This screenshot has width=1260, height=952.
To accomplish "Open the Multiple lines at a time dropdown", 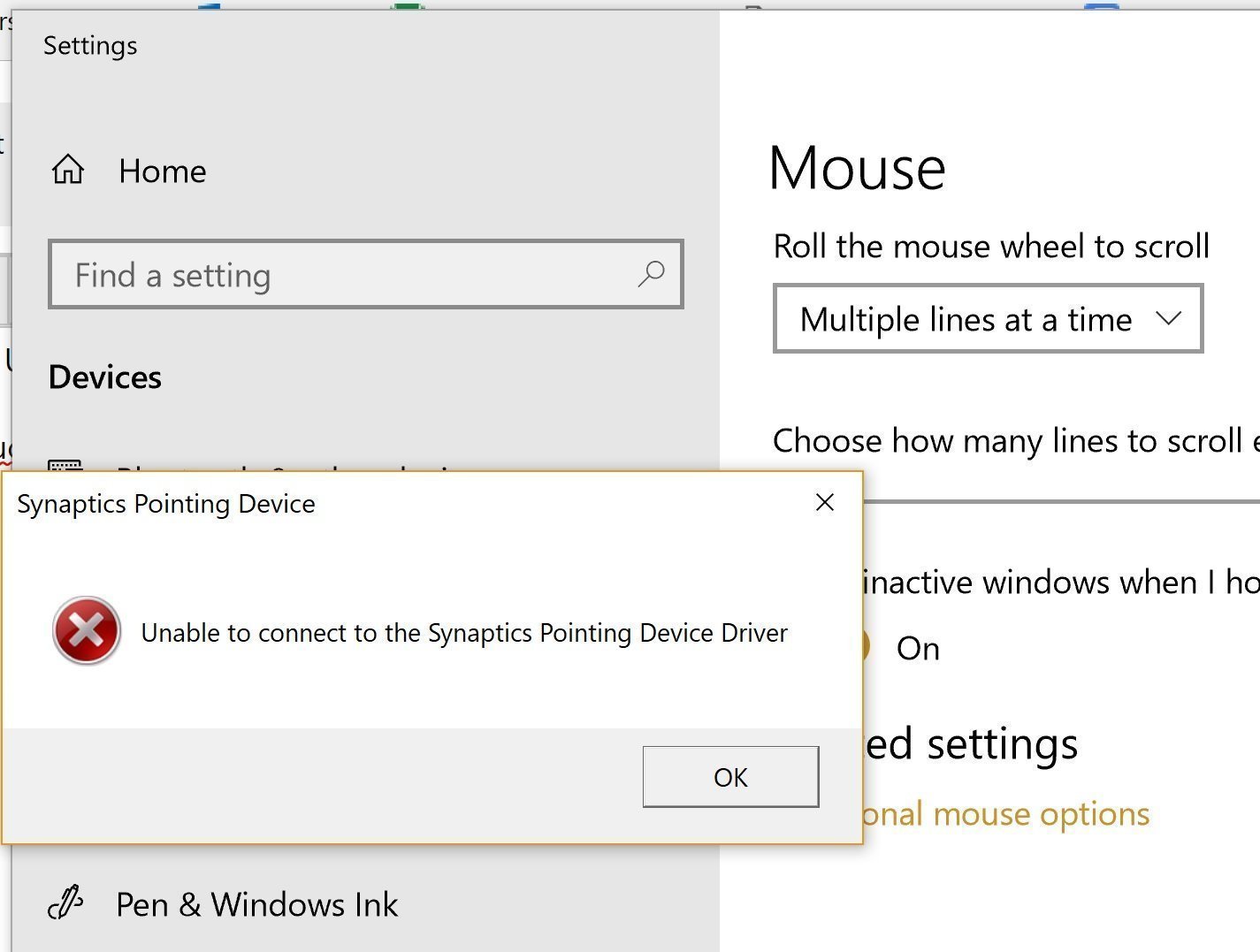I will pos(988,318).
